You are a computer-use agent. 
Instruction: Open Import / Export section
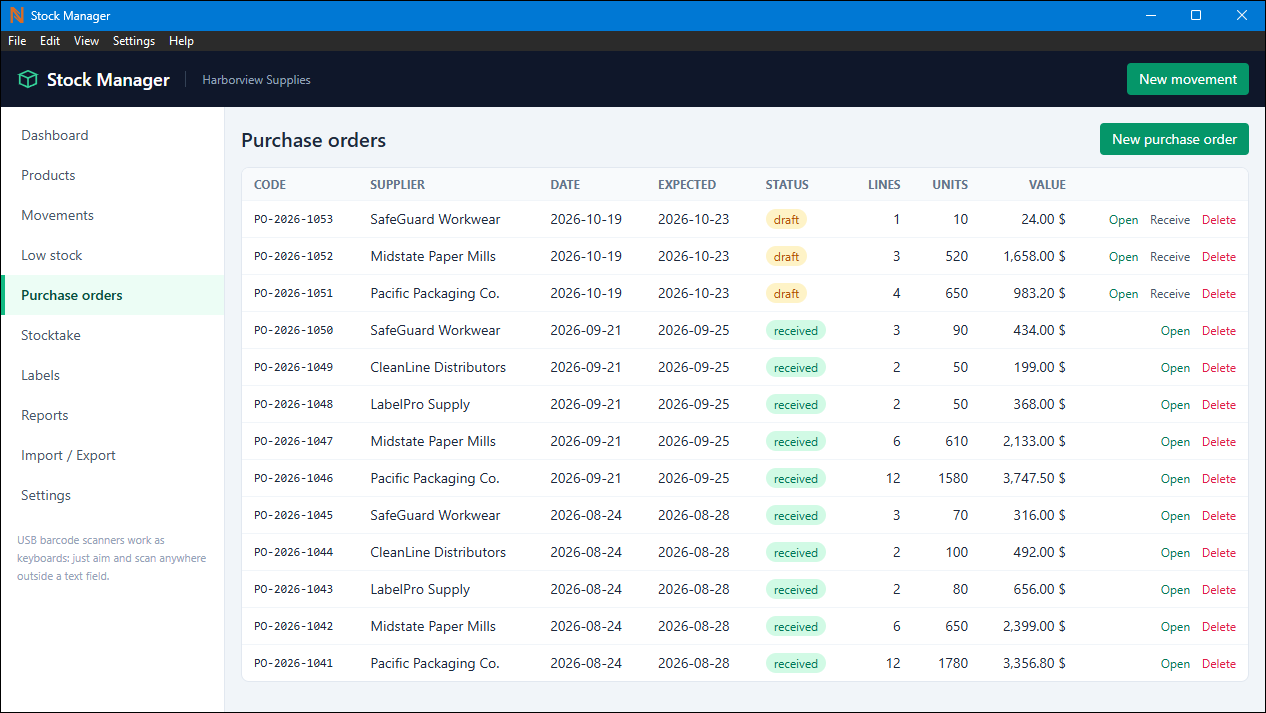tap(112, 455)
